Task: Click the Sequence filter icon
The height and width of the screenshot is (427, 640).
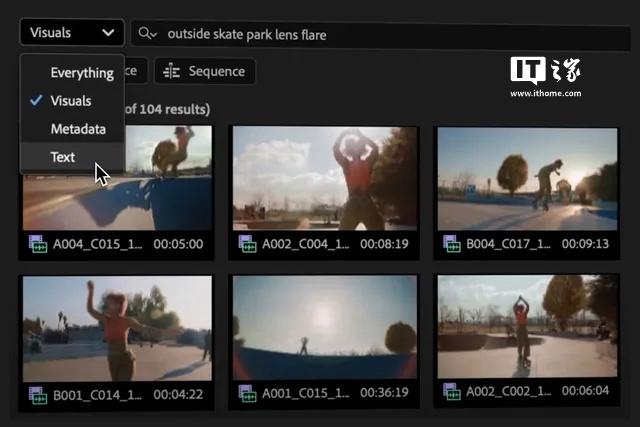Action: pyautogui.click(x=171, y=72)
